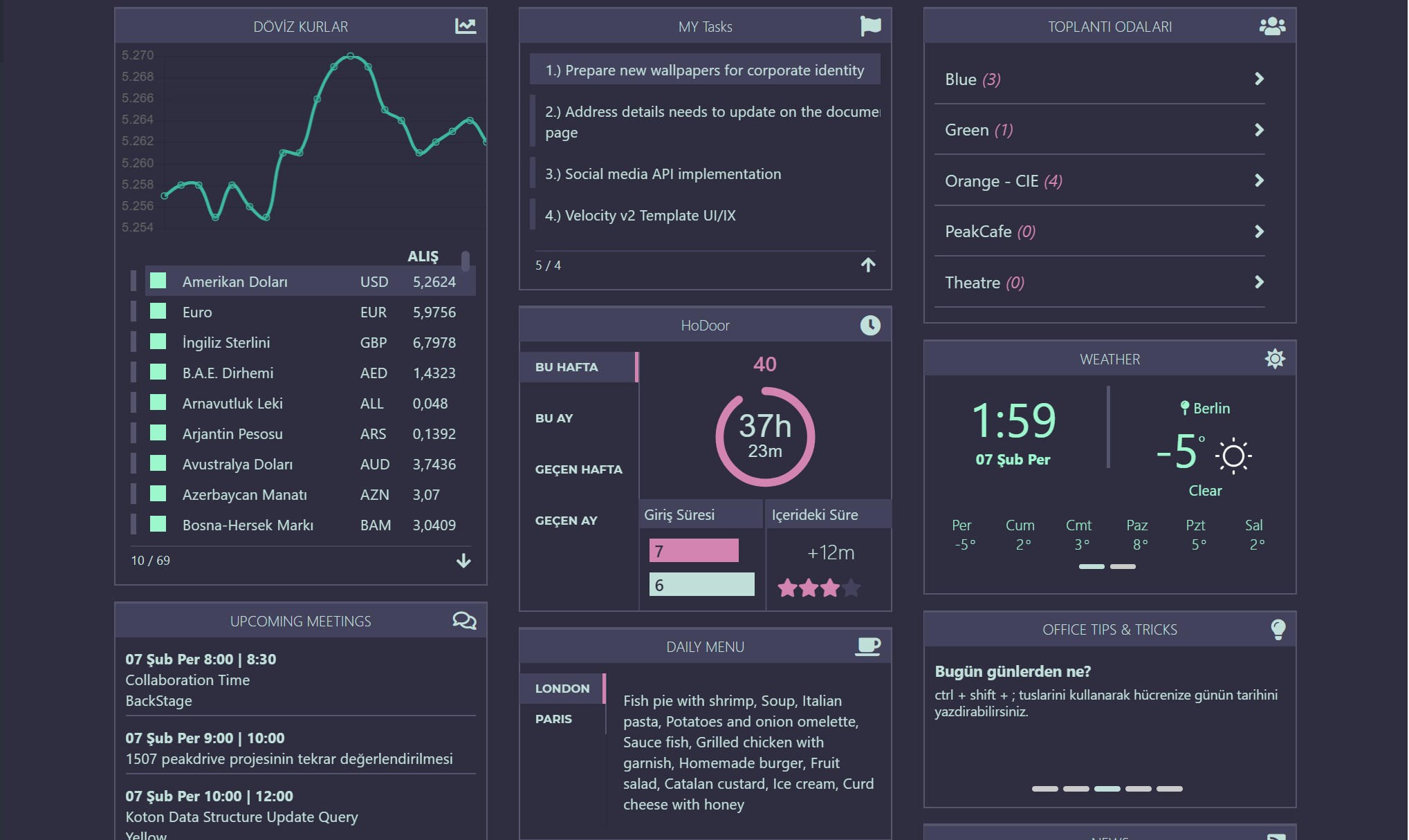The width and height of the screenshot is (1409, 840).
Task: Toggle Arjantin Pesosu checkbox
Action: (158, 433)
